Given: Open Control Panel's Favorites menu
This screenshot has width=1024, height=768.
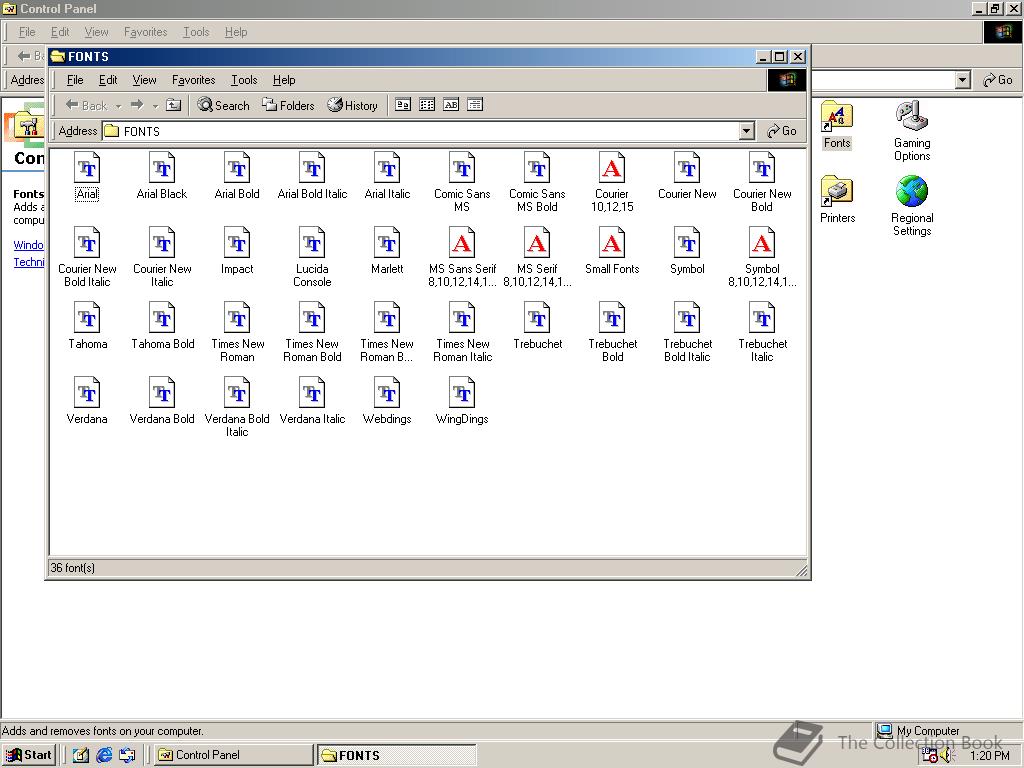Looking at the screenshot, I should [146, 32].
